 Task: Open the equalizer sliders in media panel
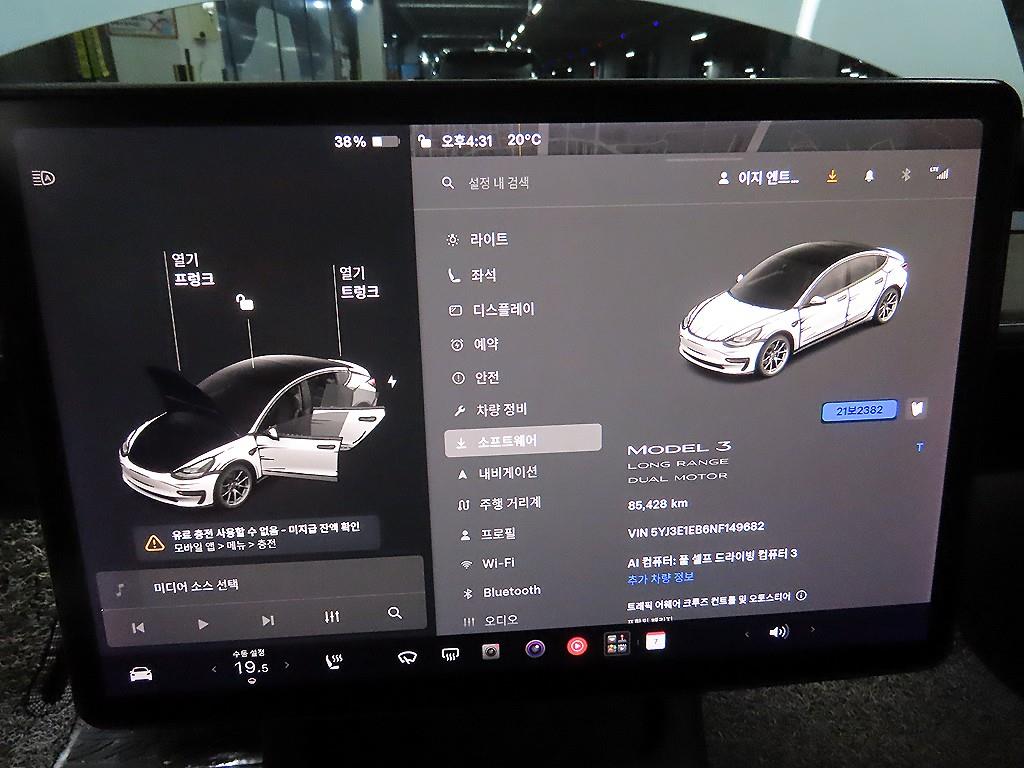332,616
